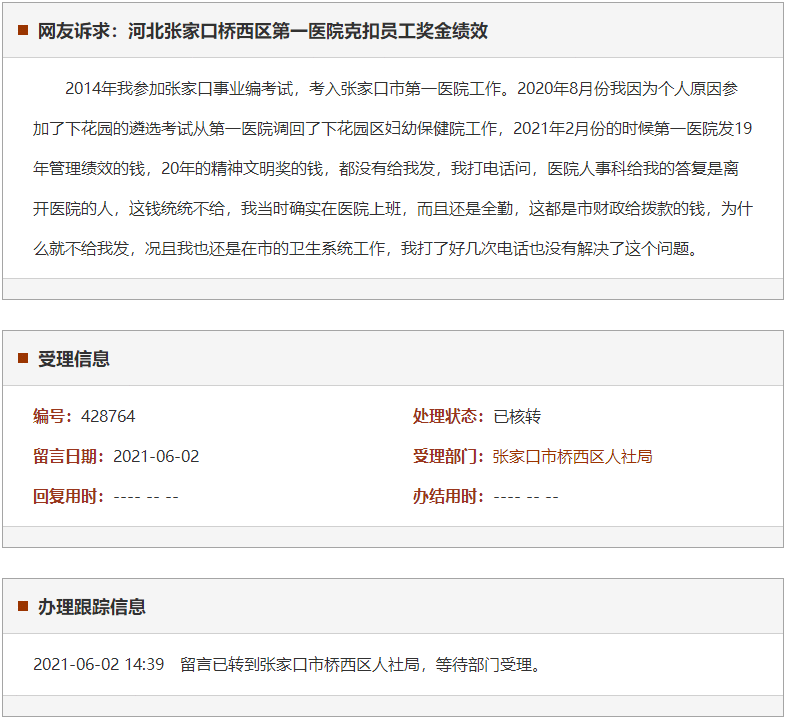The height and width of the screenshot is (719, 786).
Task: Select the status value 已核转
Action: tap(517, 417)
